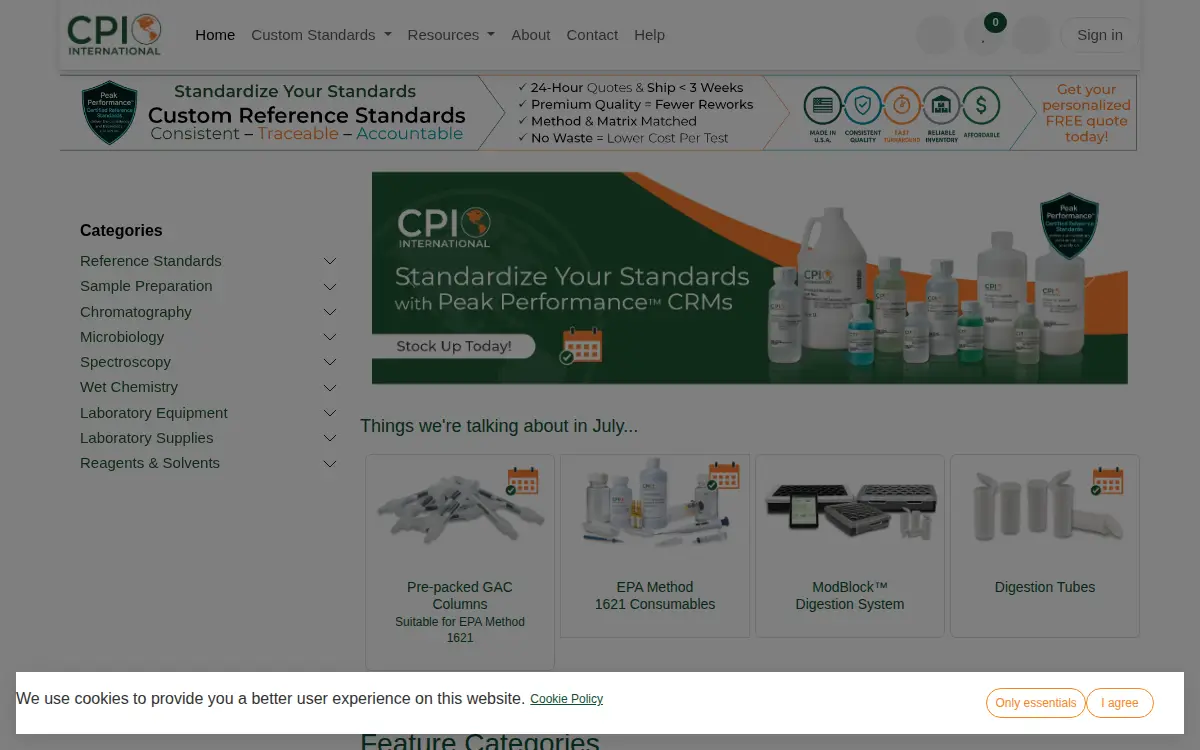Image resolution: width=1200 pixels, height=750 pixels.
Task: Open the EPA Method 1621 Consumables title
Action: (655, 595)
